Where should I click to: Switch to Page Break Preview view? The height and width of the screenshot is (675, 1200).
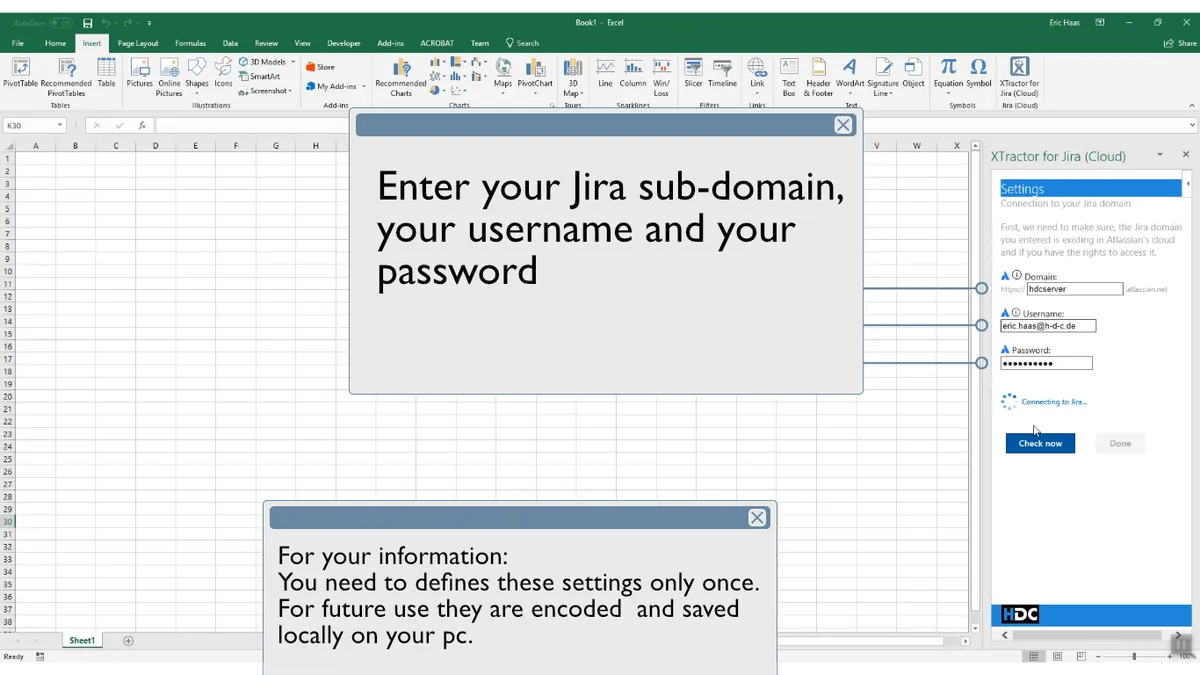1082,656
